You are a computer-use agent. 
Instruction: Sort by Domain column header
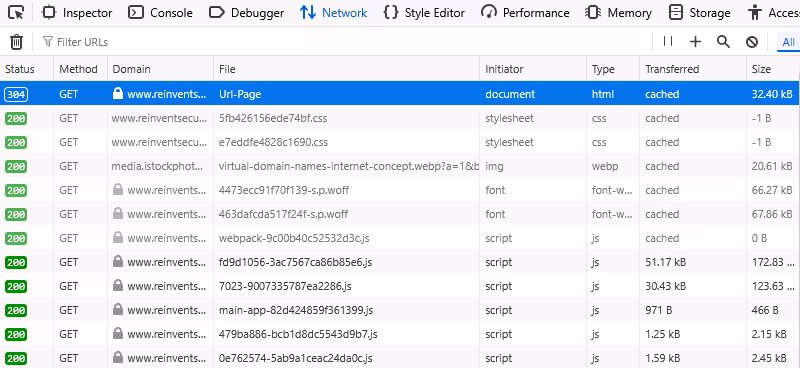pyautogui.click(x=160, y=69)
